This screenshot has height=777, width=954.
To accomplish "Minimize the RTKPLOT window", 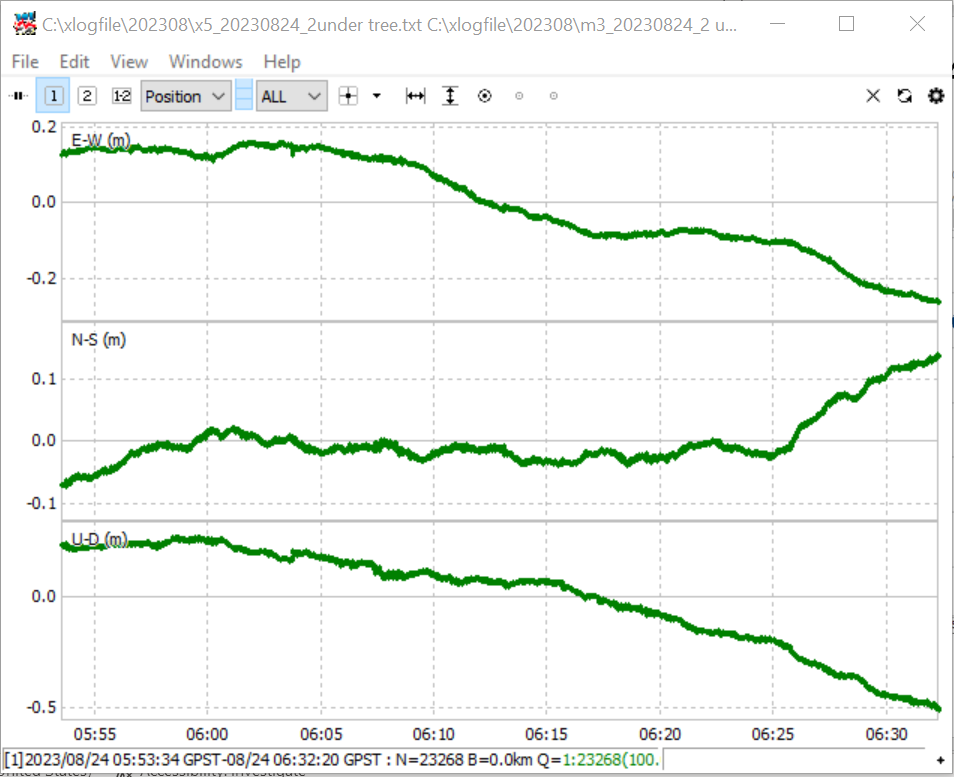I will click(x=777, y=24).
